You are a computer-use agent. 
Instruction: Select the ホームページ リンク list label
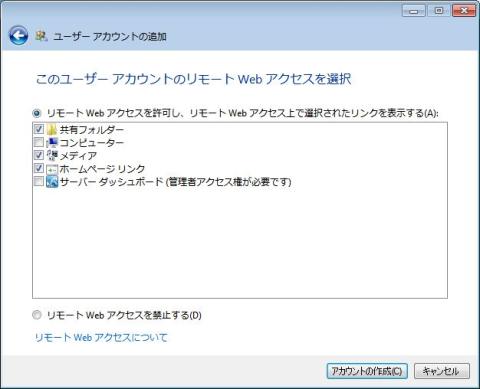click(x=102, y=169)
